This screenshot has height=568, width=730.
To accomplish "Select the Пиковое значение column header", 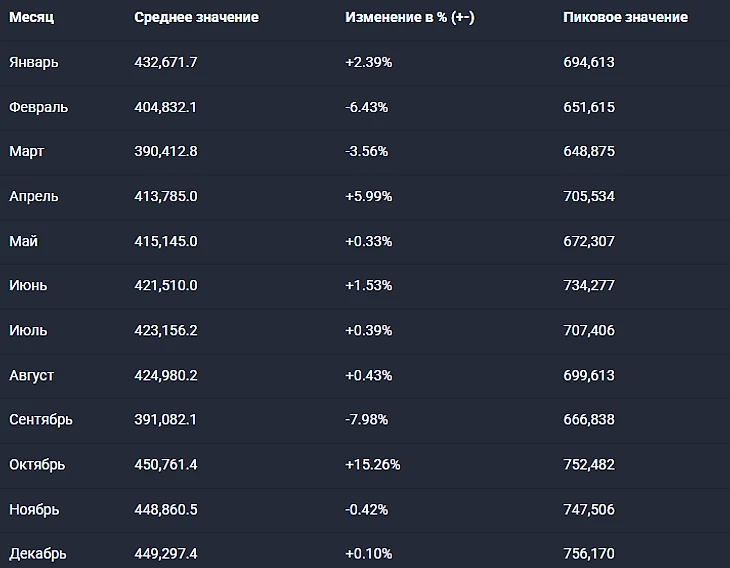I will click(625, 18).
